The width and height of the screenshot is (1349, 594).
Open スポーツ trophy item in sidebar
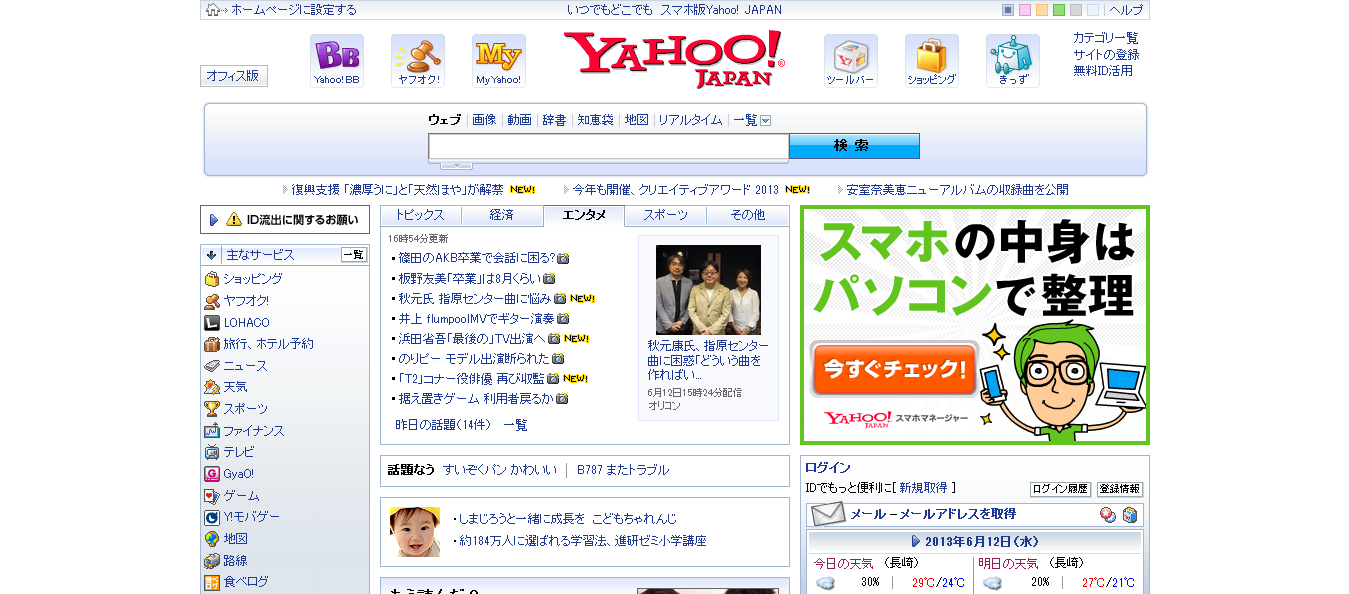tap(236, 409)
